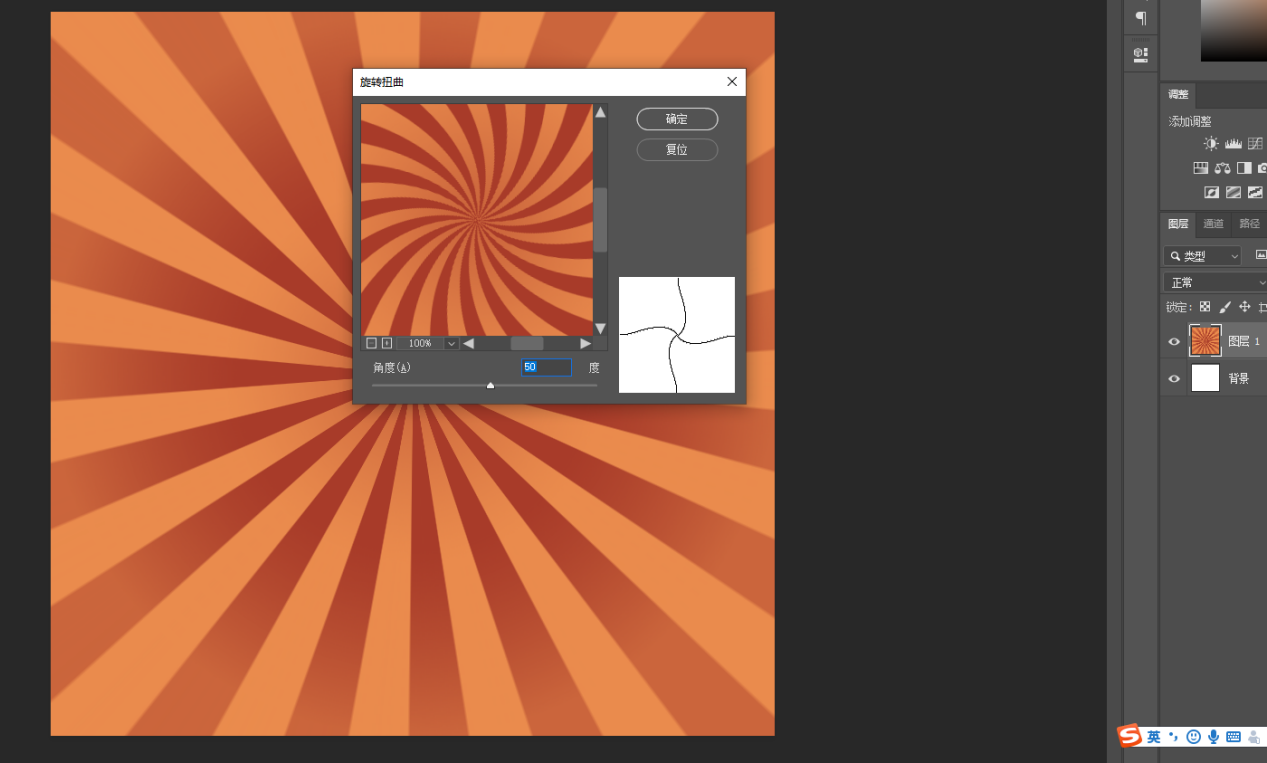The height and width of the screenshot is (763, 1267).
Task: Click the preview scroll-down arrow
Action: pyautogui.click(x=600, y=328)
